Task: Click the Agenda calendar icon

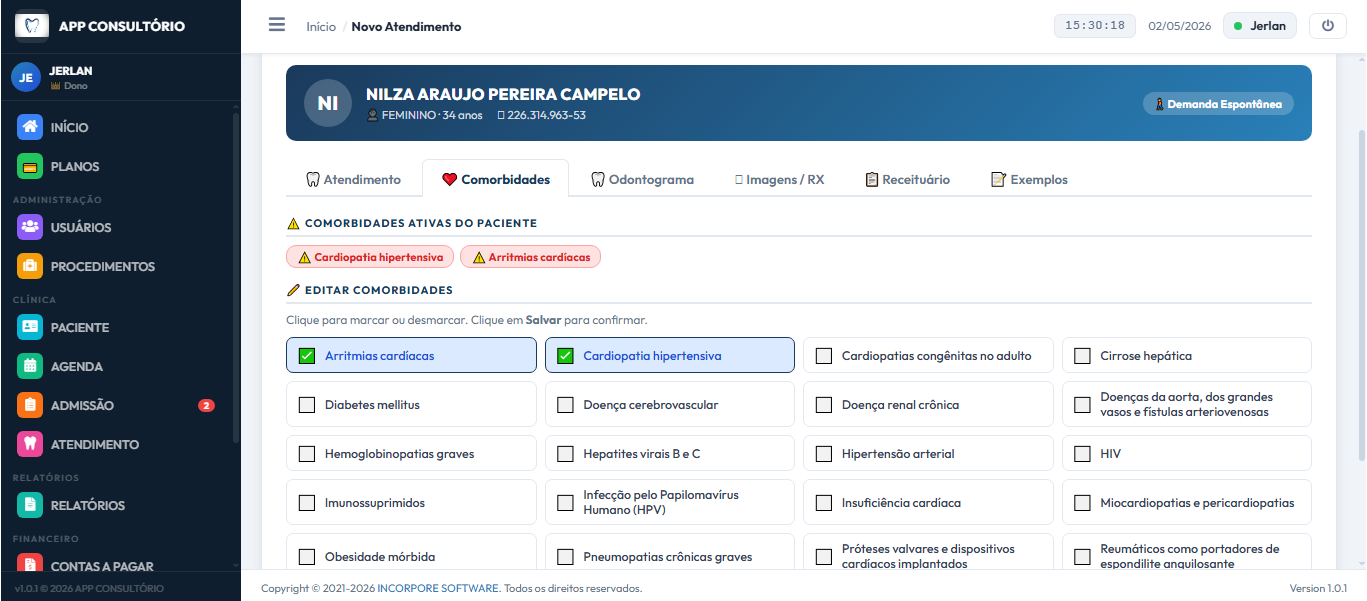Action: (30, 366)
